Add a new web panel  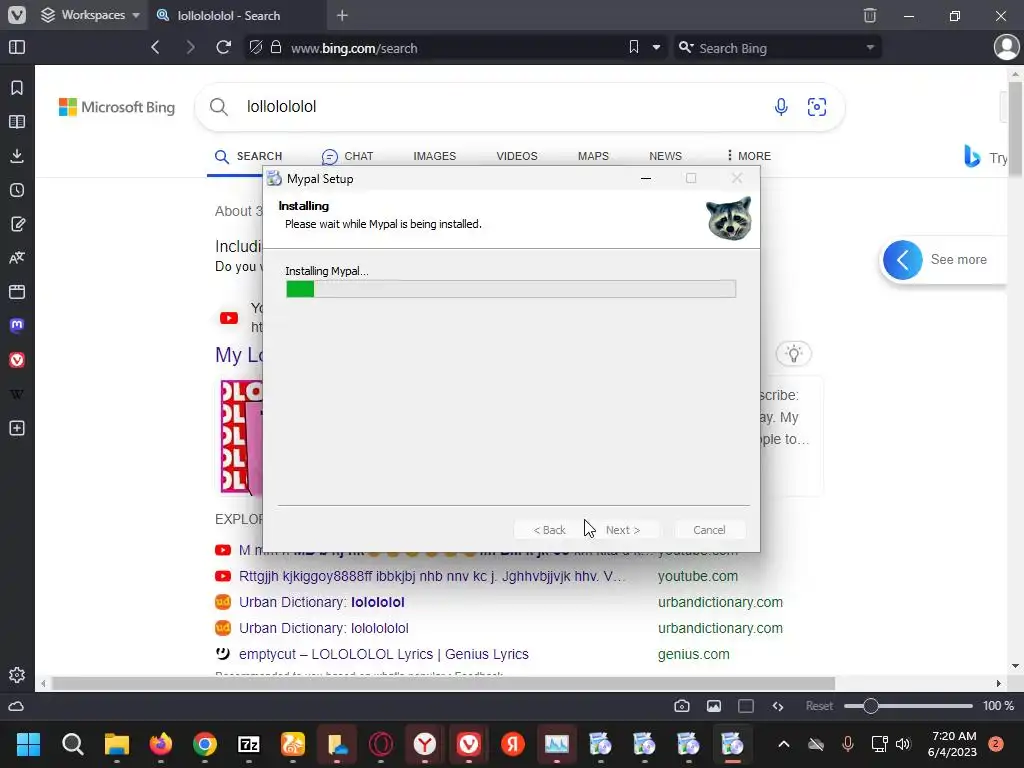[17, 428]
